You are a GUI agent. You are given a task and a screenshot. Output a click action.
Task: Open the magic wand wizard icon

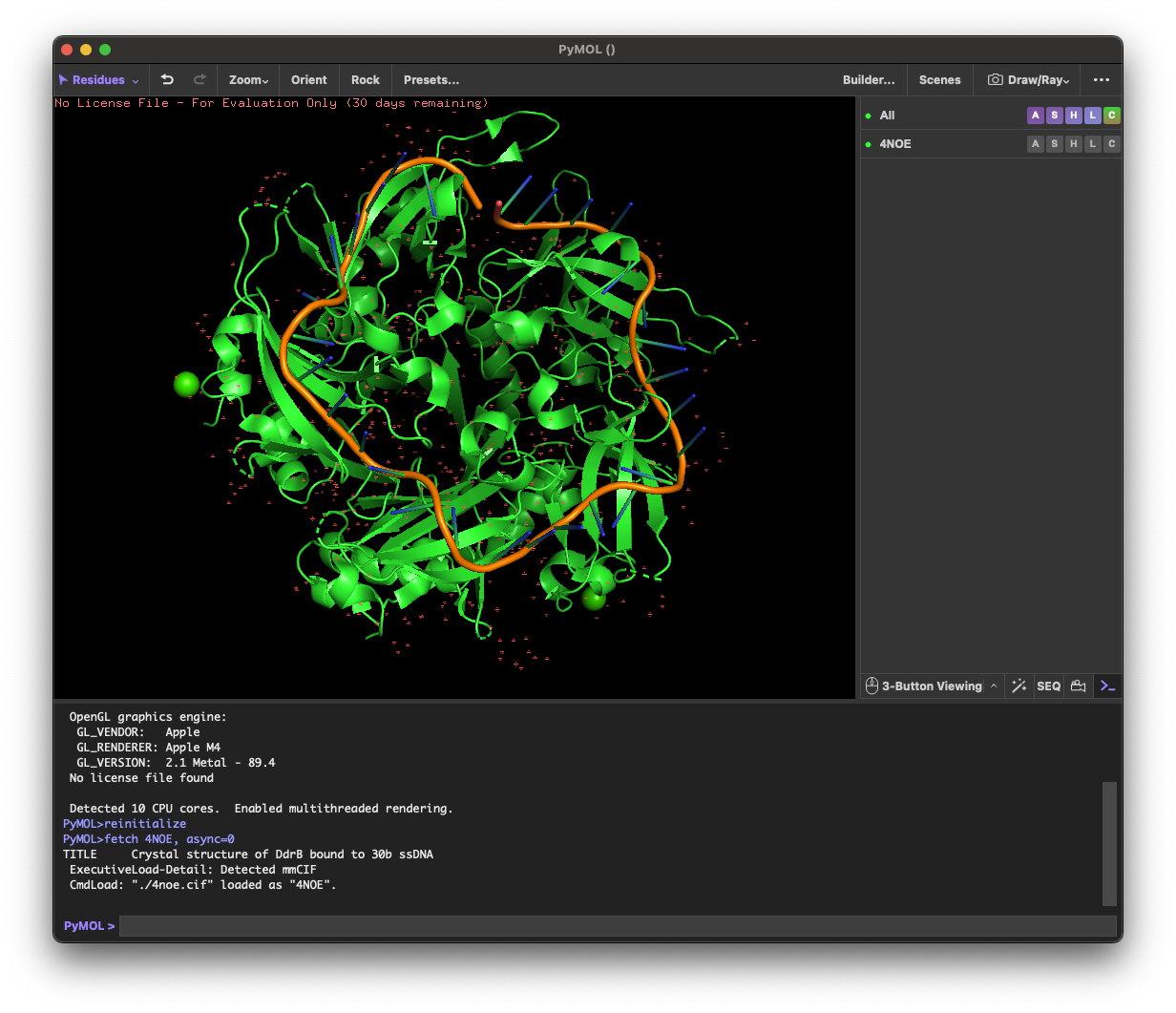tap(1019, 686)
